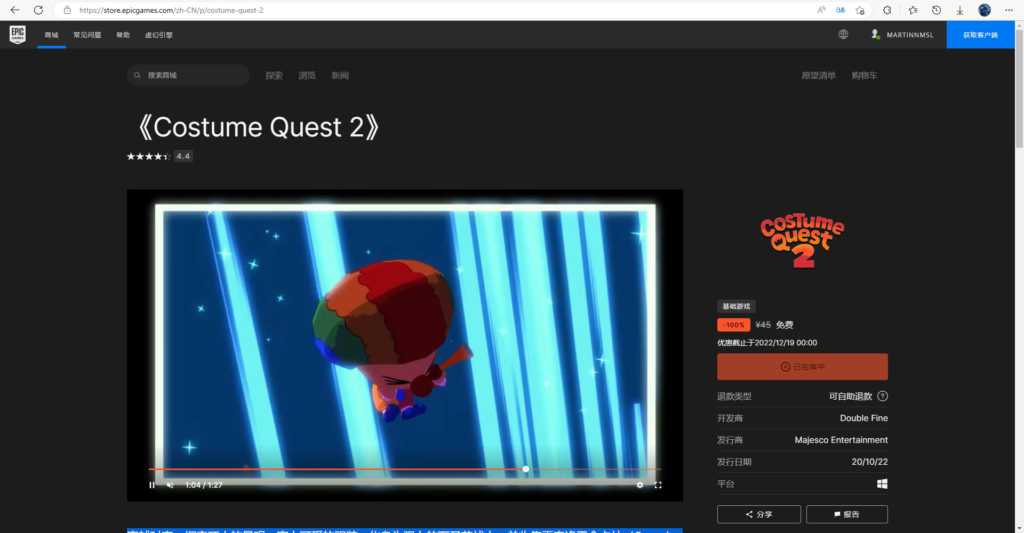The height and width of the screenshot is (533, 1024).
Task: Enter fullscreen on the video player
Action: 658,485
